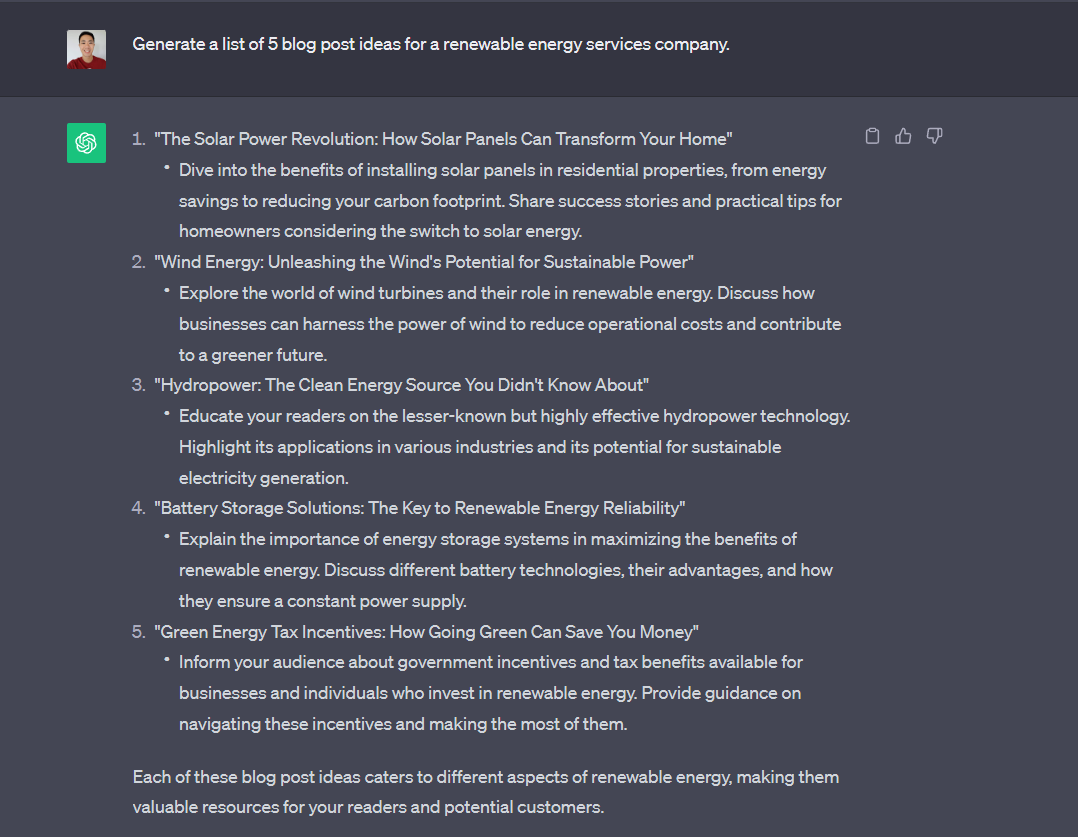This screenshot has width=1078, height=837.
Task: Copy the response with the clipboard icon
Action: pyautogui.click(x=872, y=136)
